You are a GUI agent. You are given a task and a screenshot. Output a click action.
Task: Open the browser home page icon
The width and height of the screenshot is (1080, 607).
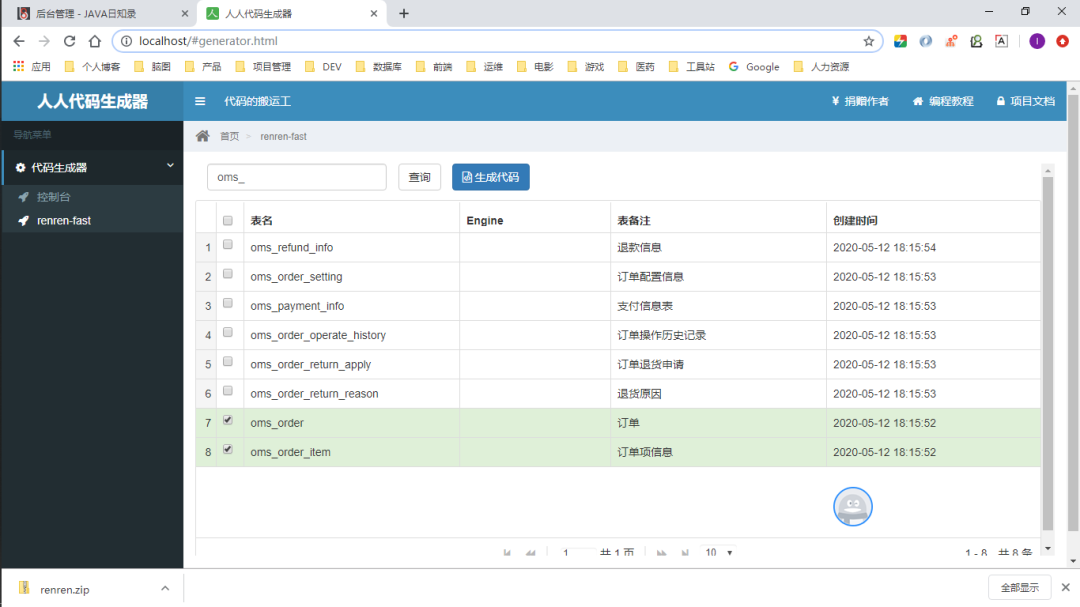point(94,41)
